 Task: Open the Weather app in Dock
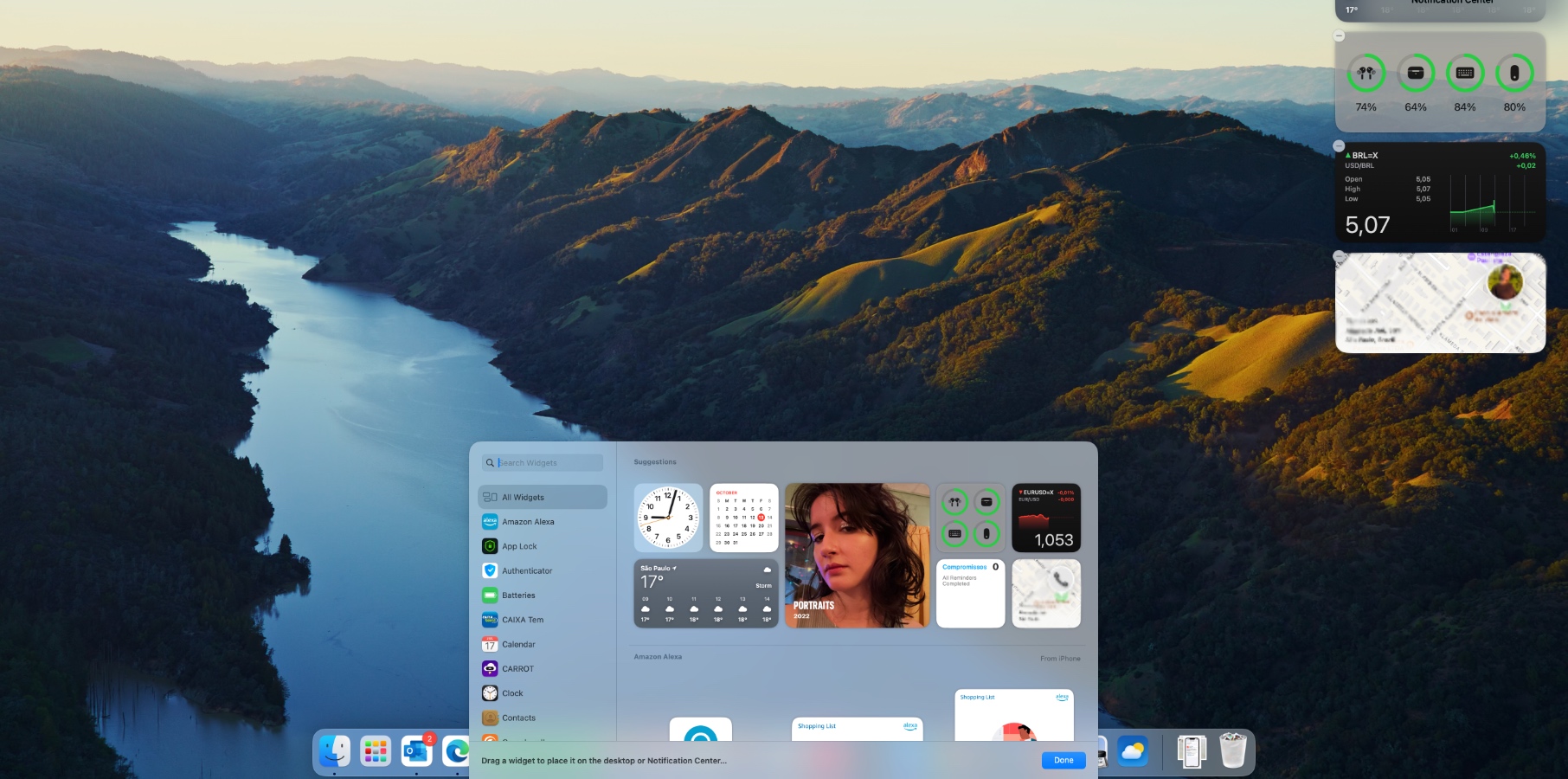(1133, 750)
